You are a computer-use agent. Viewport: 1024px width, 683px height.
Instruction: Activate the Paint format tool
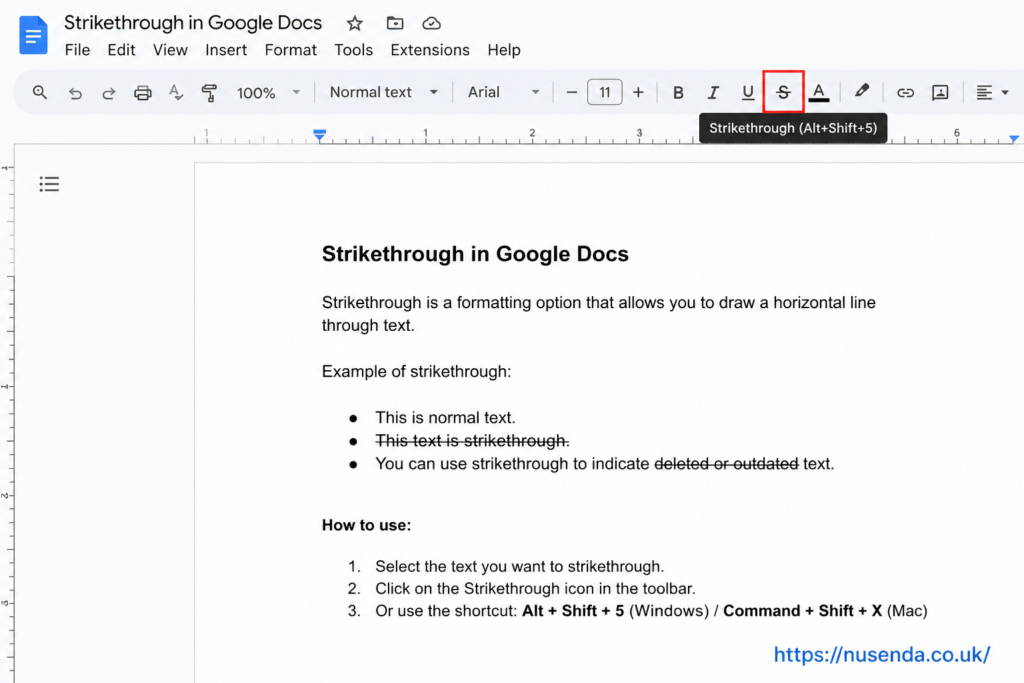pos(209,93)
